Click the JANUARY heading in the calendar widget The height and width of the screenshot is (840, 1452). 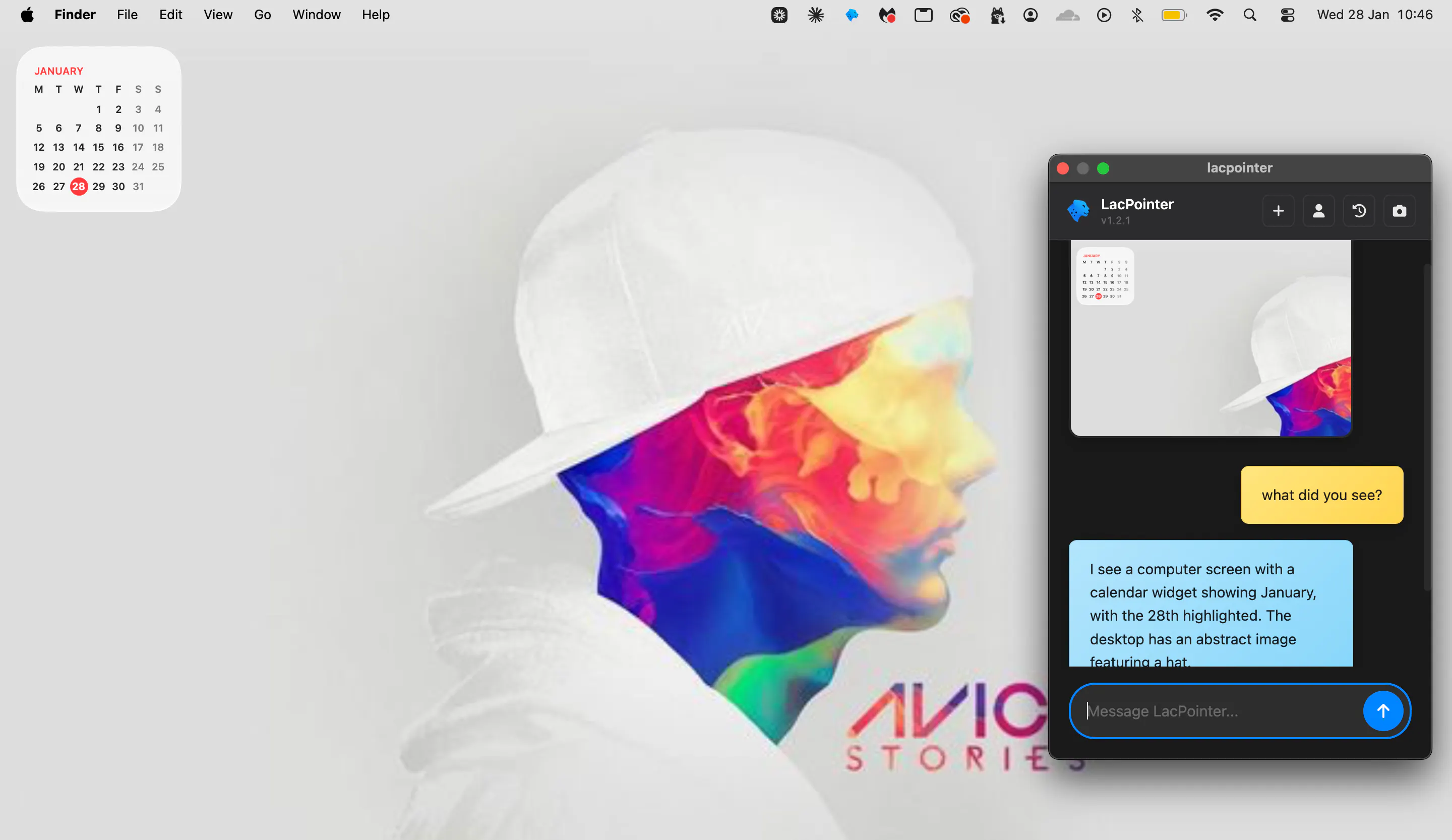(59, 71)
